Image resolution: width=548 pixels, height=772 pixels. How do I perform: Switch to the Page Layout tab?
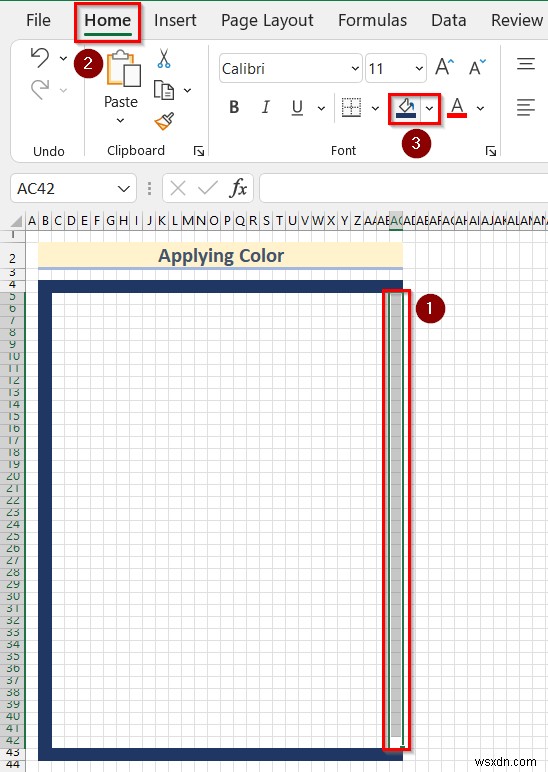pos(267,20)
